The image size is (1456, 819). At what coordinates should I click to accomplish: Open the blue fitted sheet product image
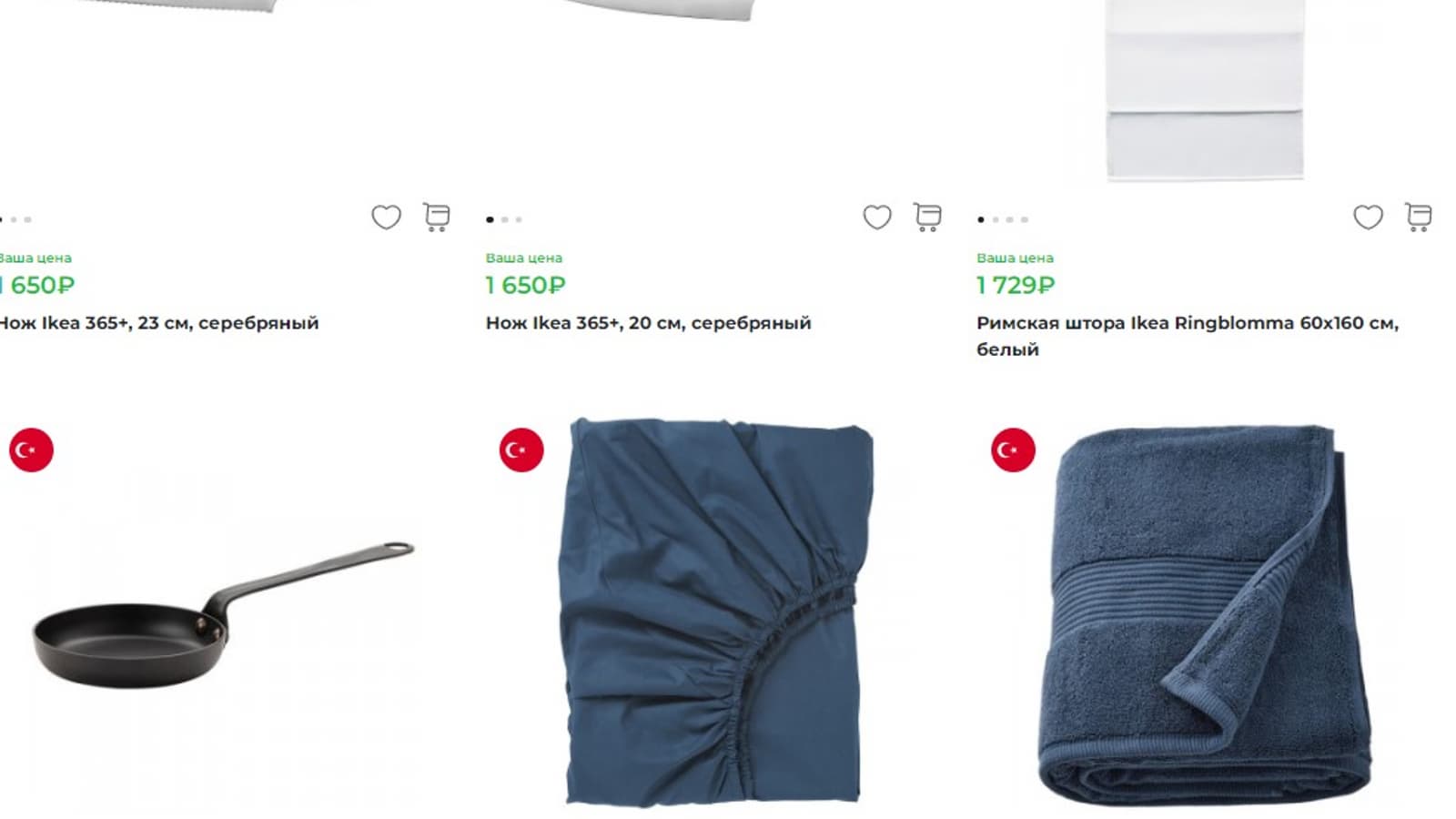[x=716, y=612]
